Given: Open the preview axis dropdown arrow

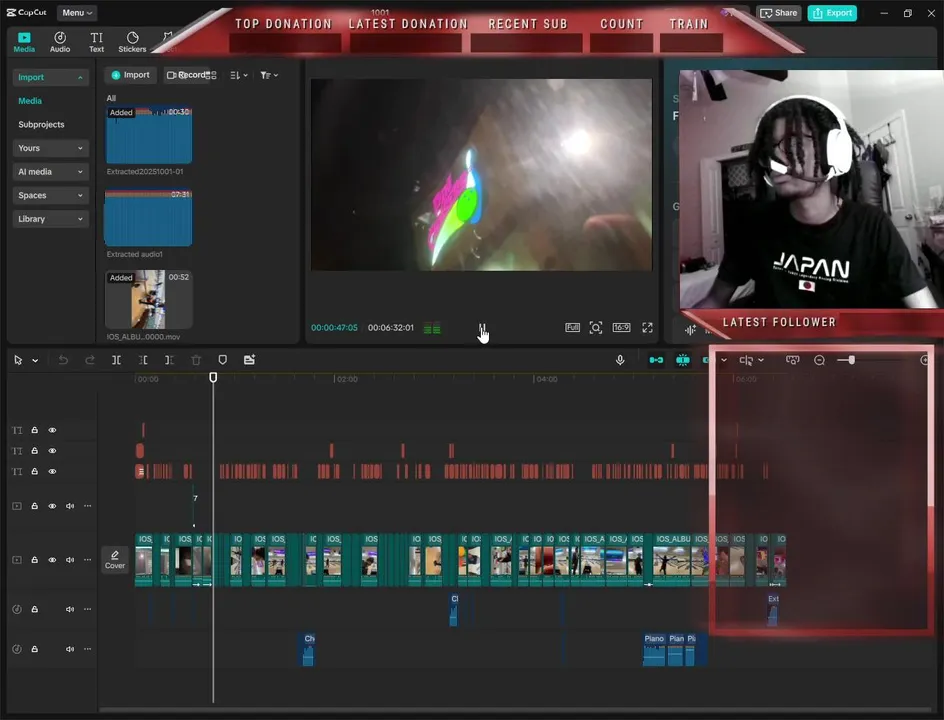Looking at the screenshot, I should [x=761, y=361].
